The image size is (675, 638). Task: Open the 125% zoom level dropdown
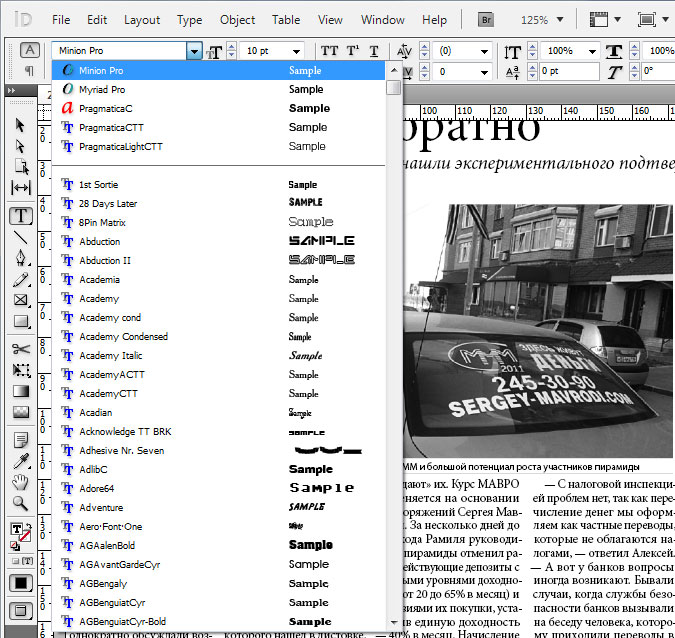tap(560, 20)
